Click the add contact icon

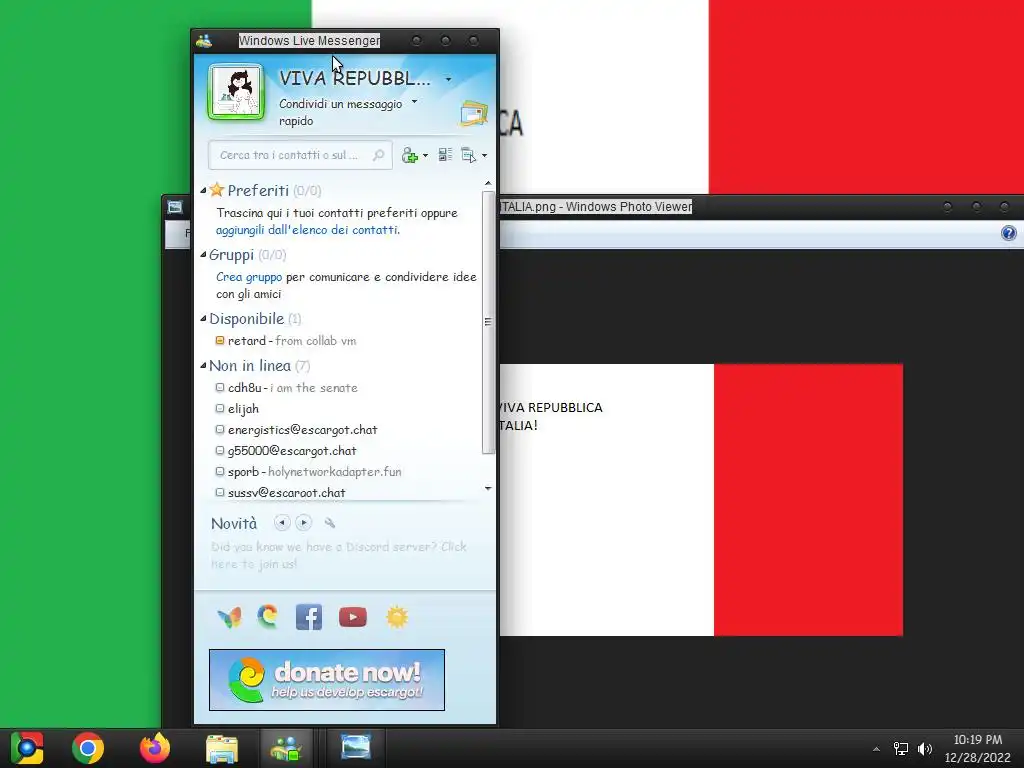click(409, 155)
